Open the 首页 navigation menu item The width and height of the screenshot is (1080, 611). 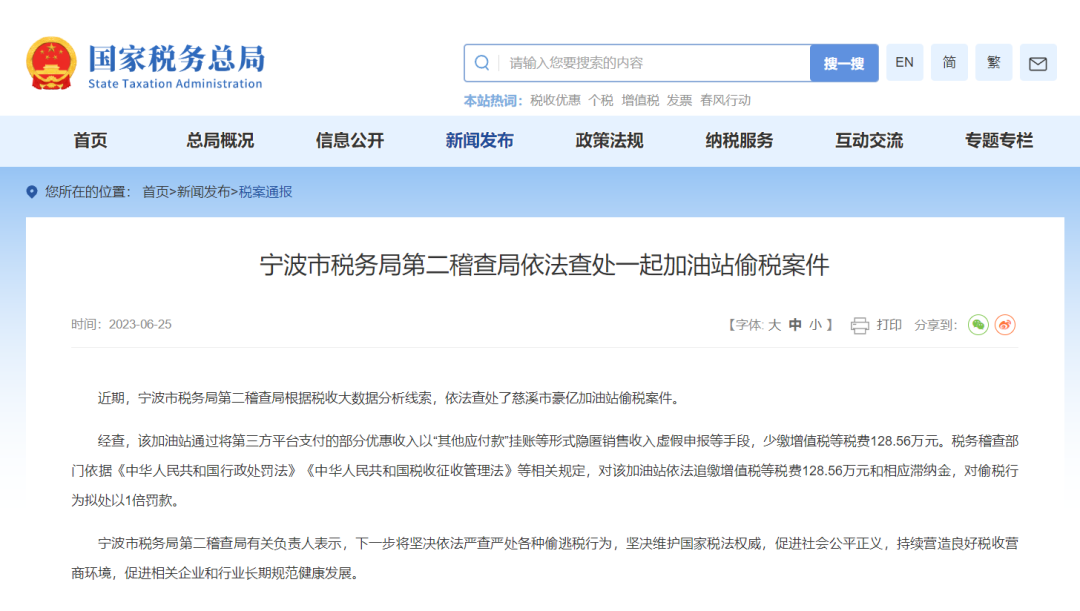click(x=90, y=141)
